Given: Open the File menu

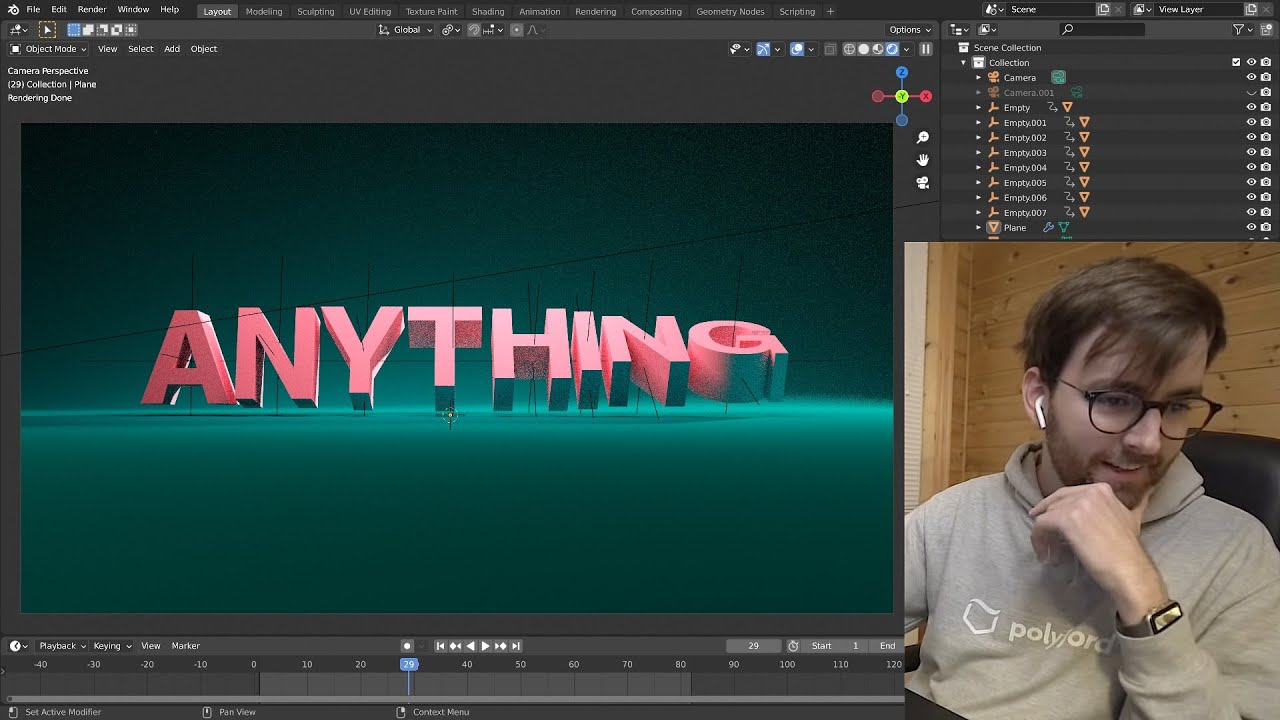Looking at the screenshot, I should 33,10.
